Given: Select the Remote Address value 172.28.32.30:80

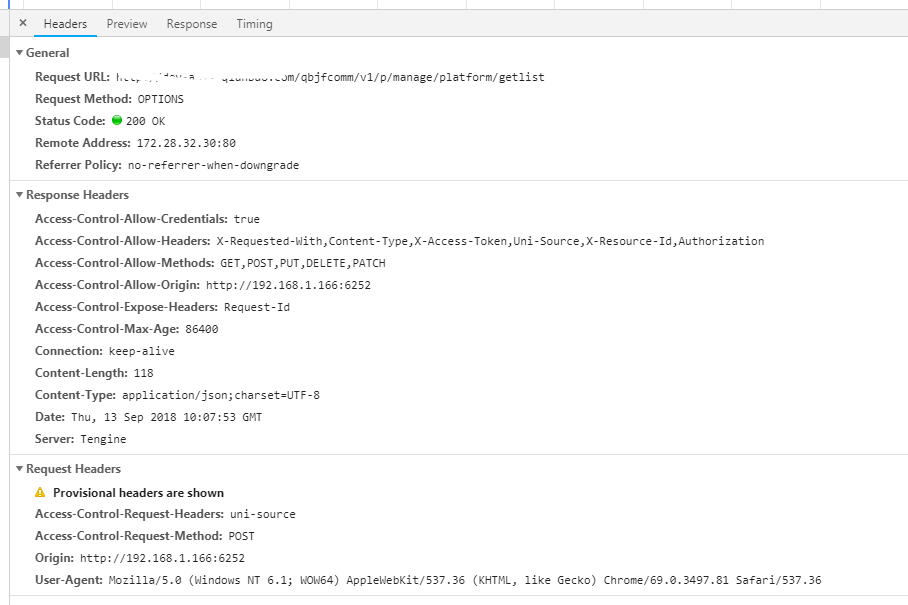Looking at the screenshot, I should coord(186,143).
